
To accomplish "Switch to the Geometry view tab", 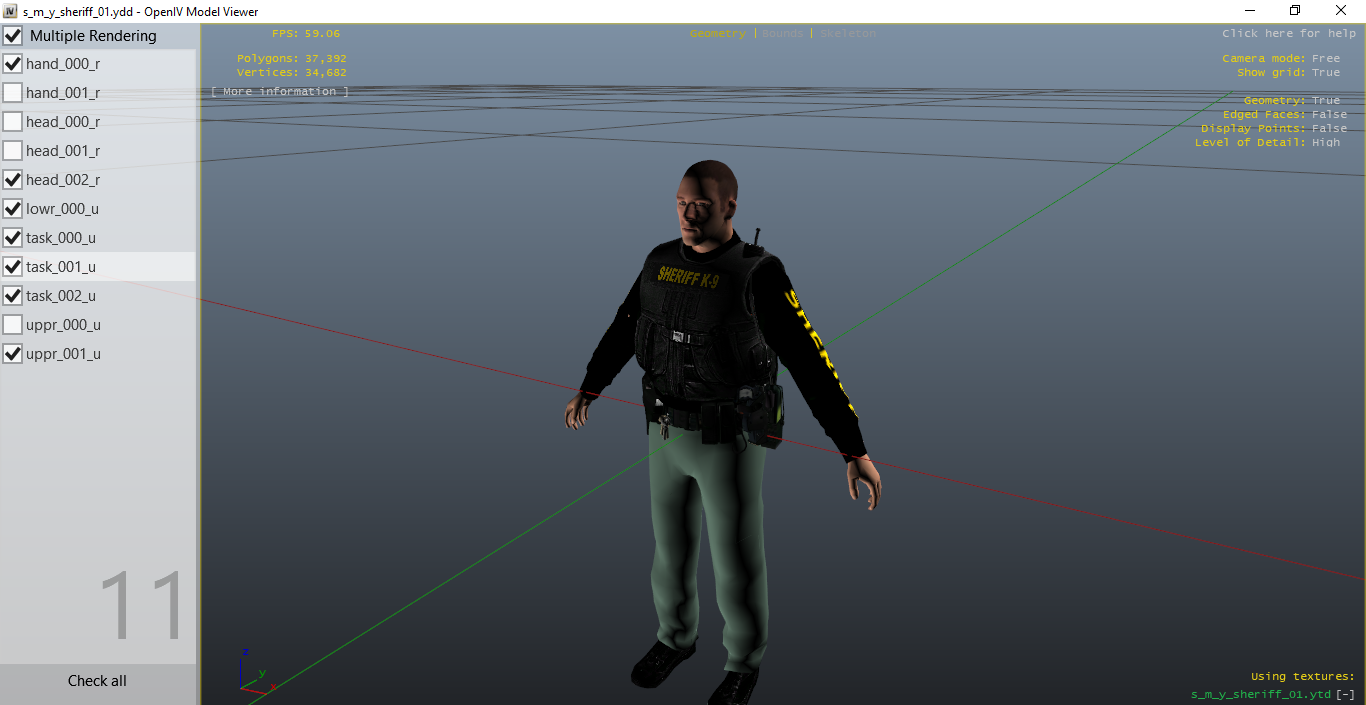I will pos(717,34).
